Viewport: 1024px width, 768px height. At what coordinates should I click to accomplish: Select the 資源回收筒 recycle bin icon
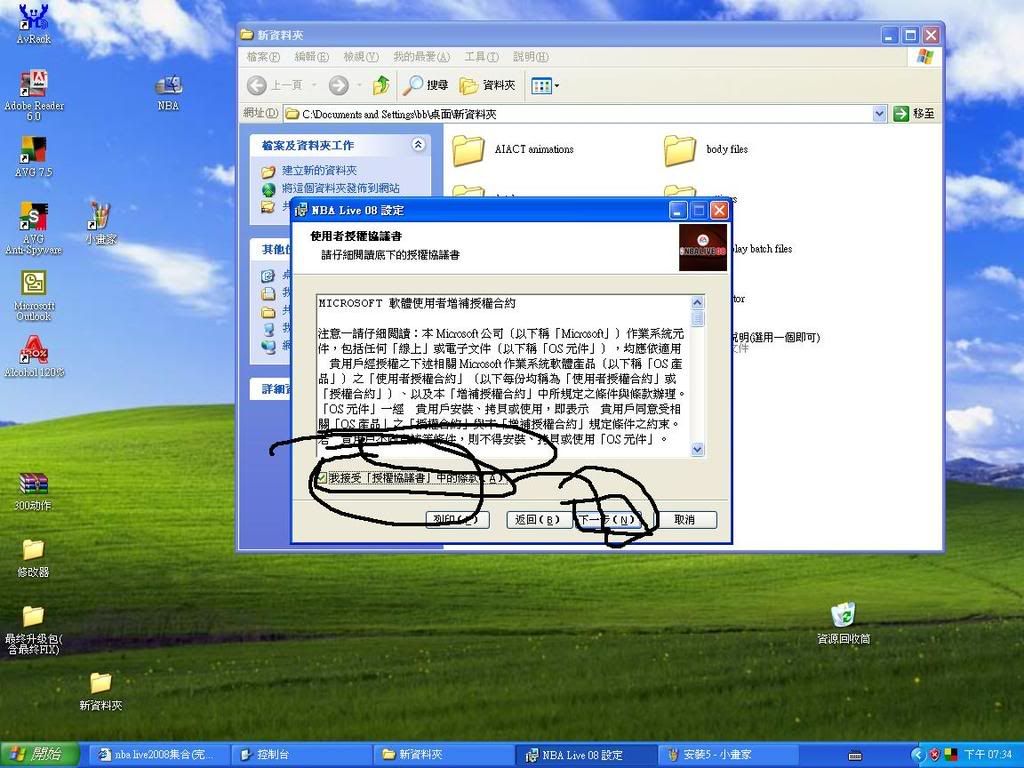click(x=843, y=624)
